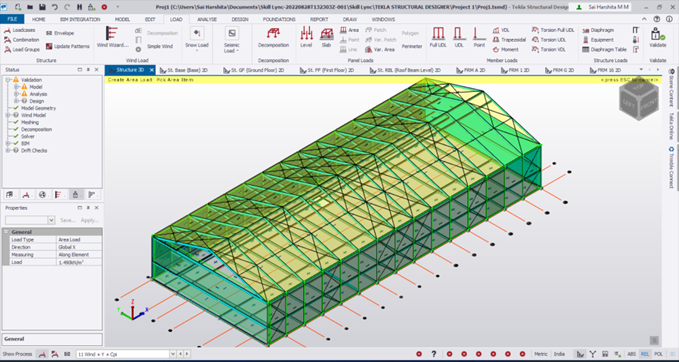Open the FRM A 2D view tab

click(x=470, y=70)
